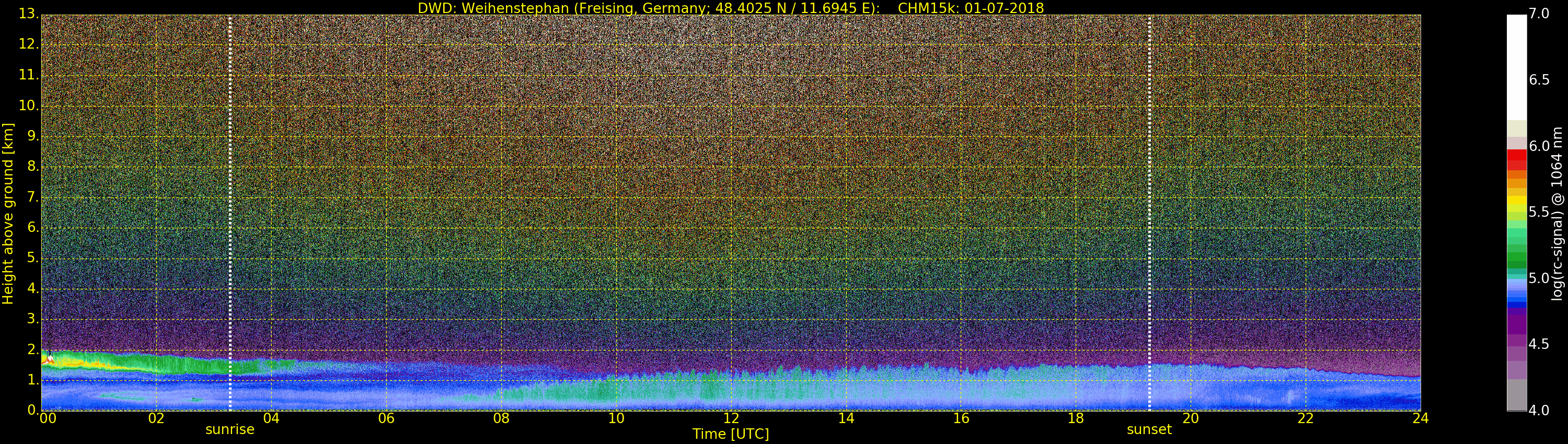Click the '12.' height axis tick label
Viewport: 1568px width, 444px height.
(x=29, y=44)
